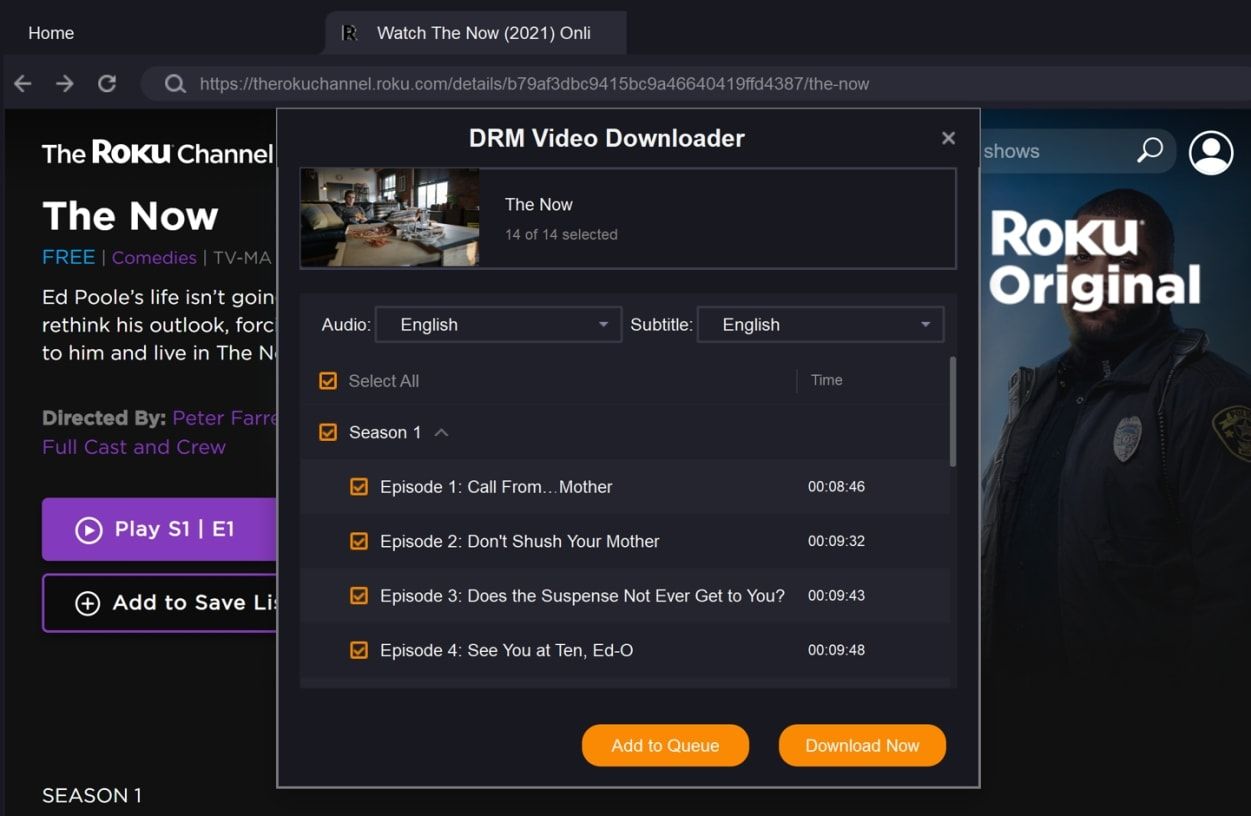
Task: Toggle the Select All checkbox
Action: pyautogui.click(x=328, y=381)
